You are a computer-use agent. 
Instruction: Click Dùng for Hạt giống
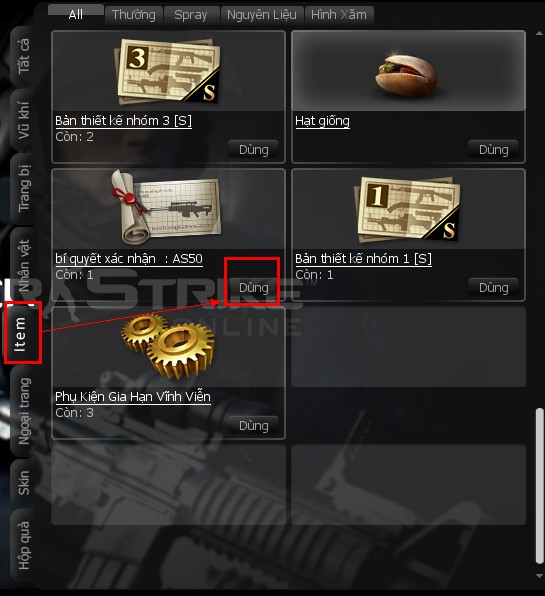click(x=493, y=149)
